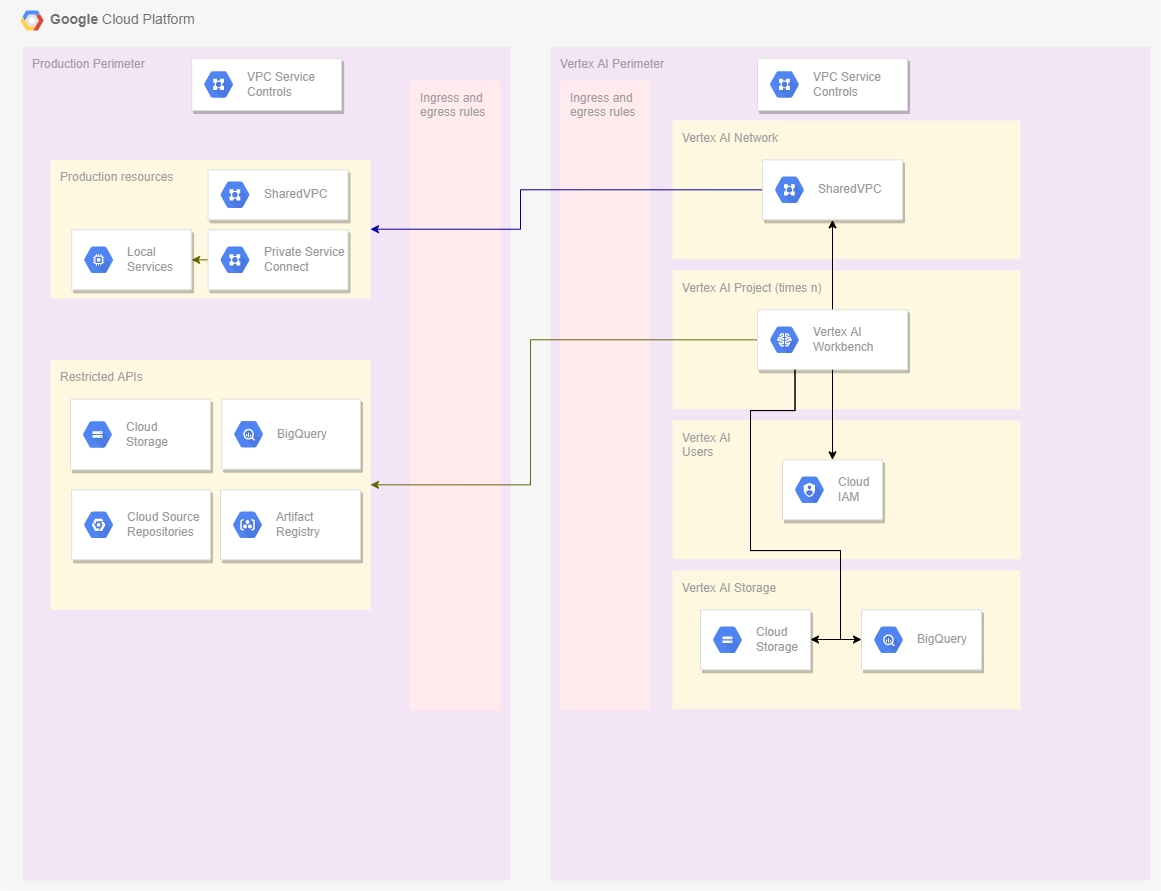1161x891 pixels.
Task: Click VPC Service Controls icon in Vertex AI Perimeter
Action: [784, 84]
